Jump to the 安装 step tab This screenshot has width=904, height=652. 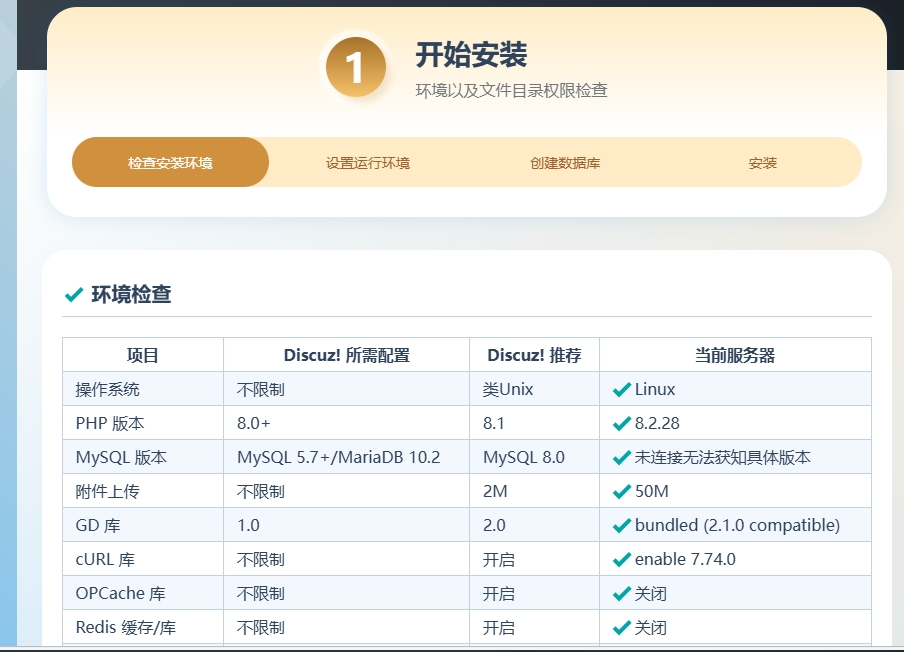click(762, 163)
